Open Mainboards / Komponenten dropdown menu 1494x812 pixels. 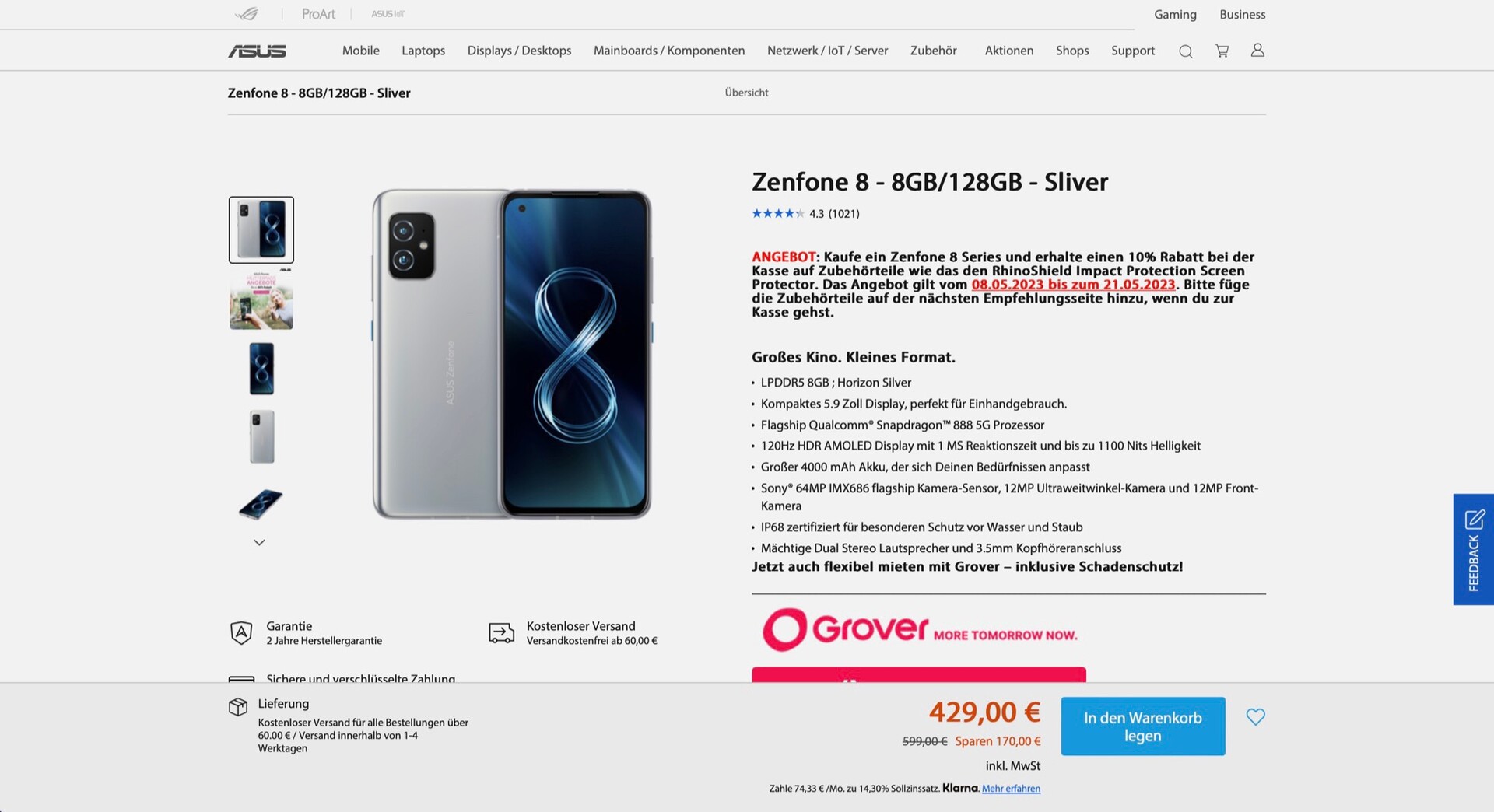(668, 51)
